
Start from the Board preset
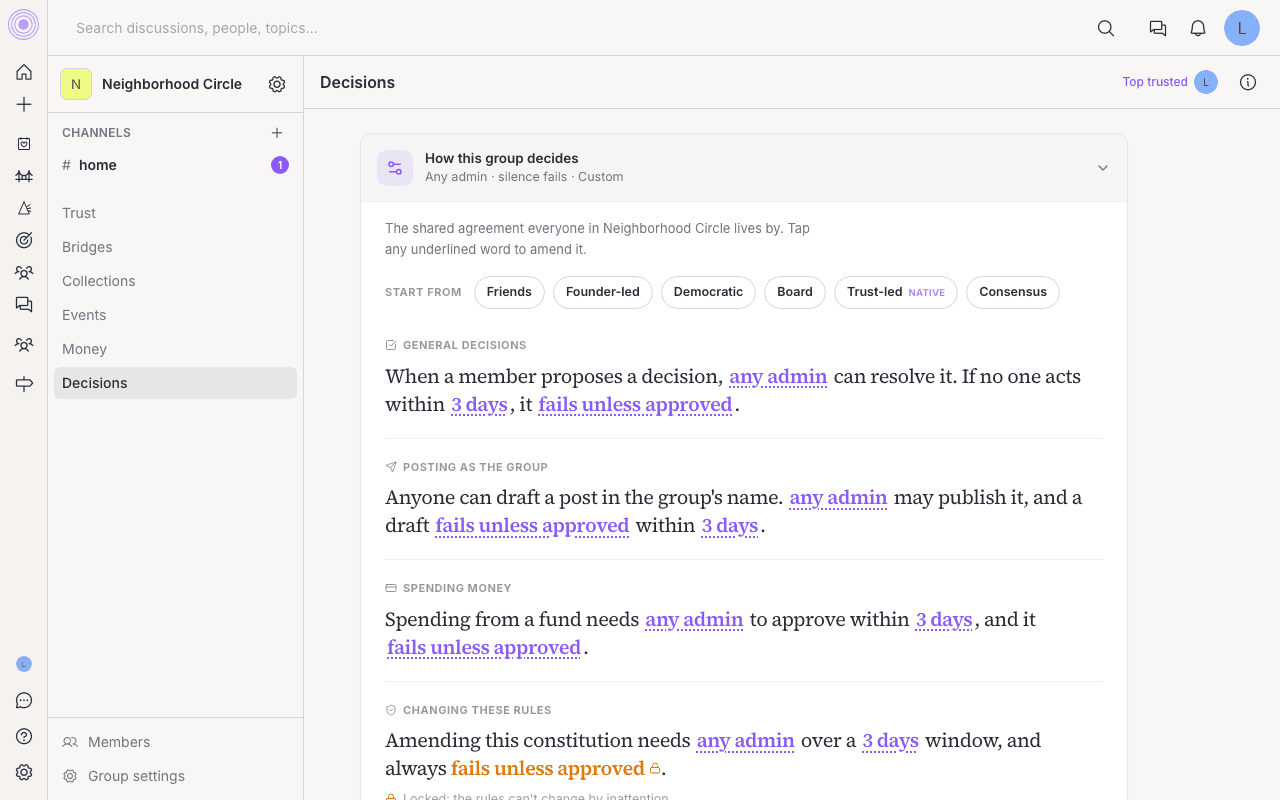click(x=795, y=292)
